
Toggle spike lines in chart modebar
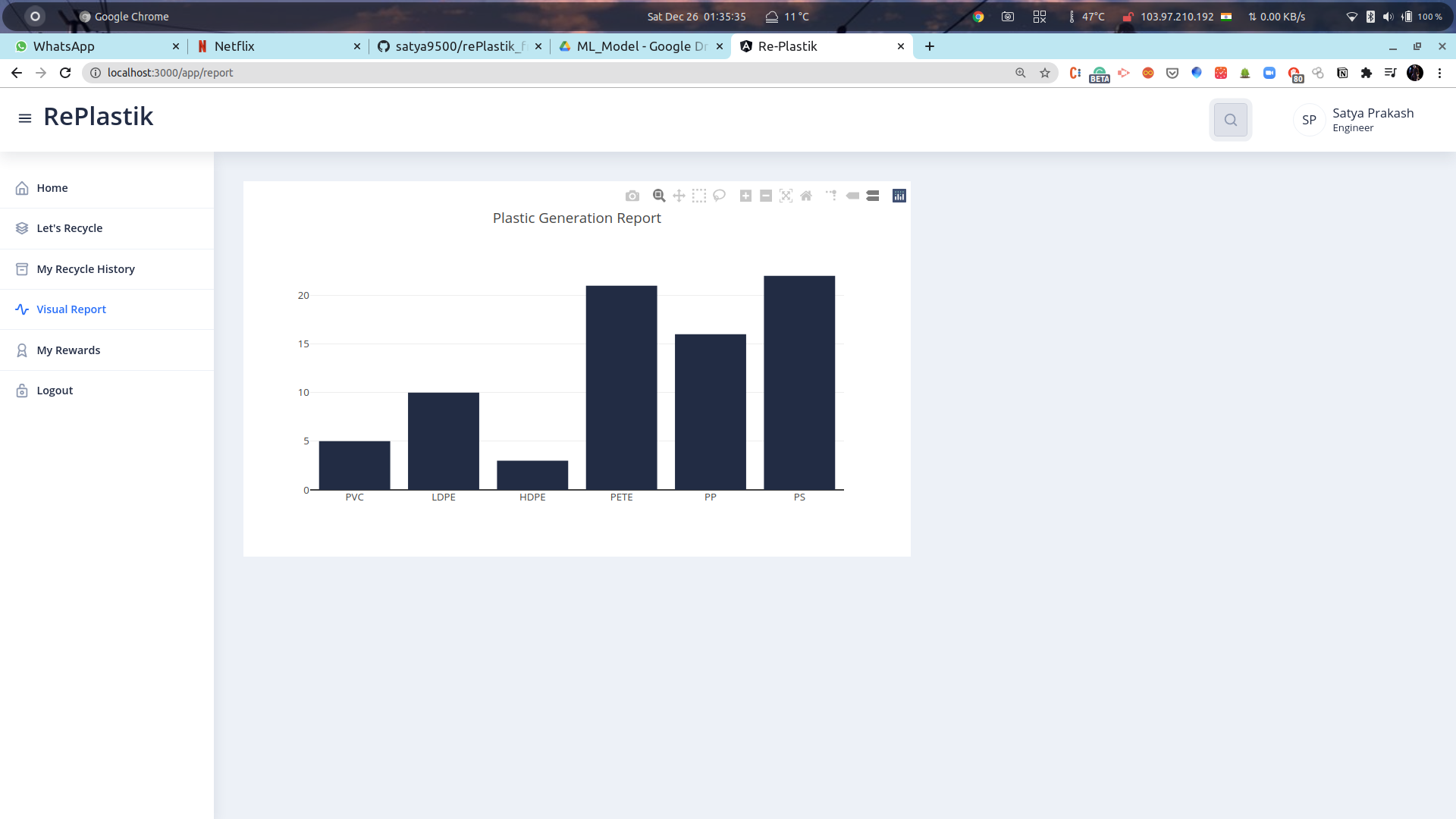(832, 196)
